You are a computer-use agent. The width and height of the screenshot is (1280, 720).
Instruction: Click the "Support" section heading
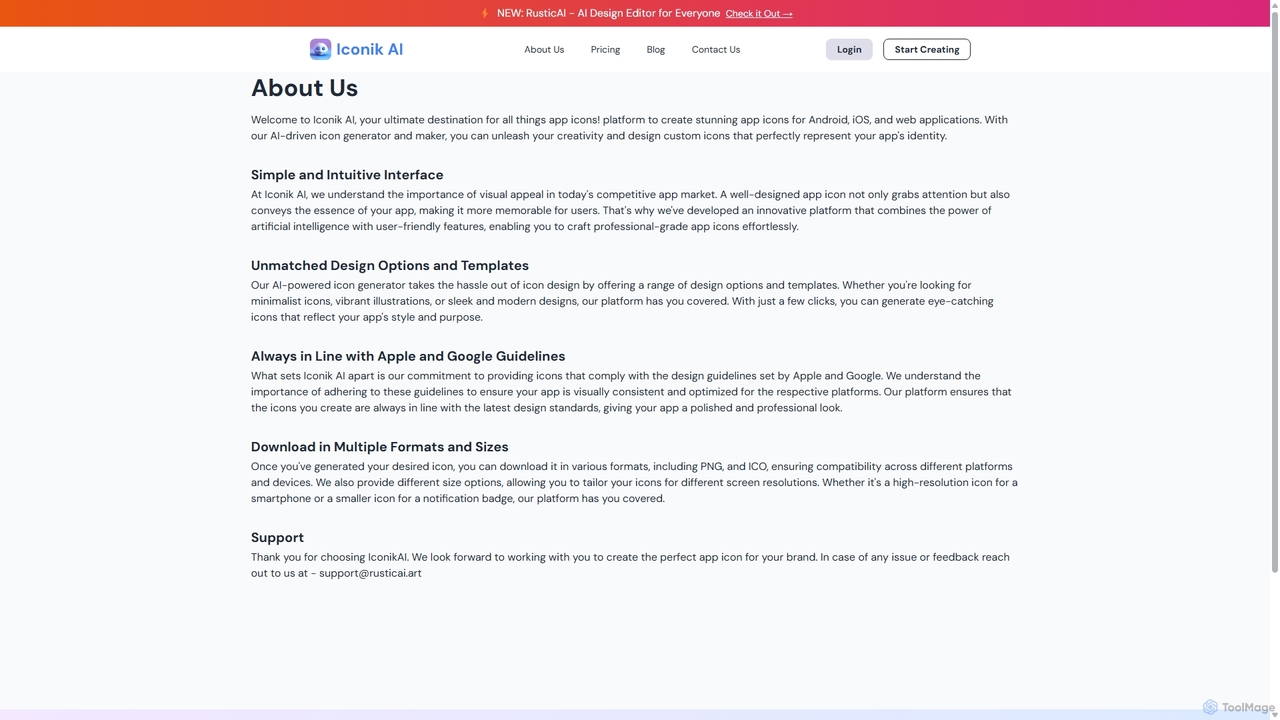tap(277, 538)
